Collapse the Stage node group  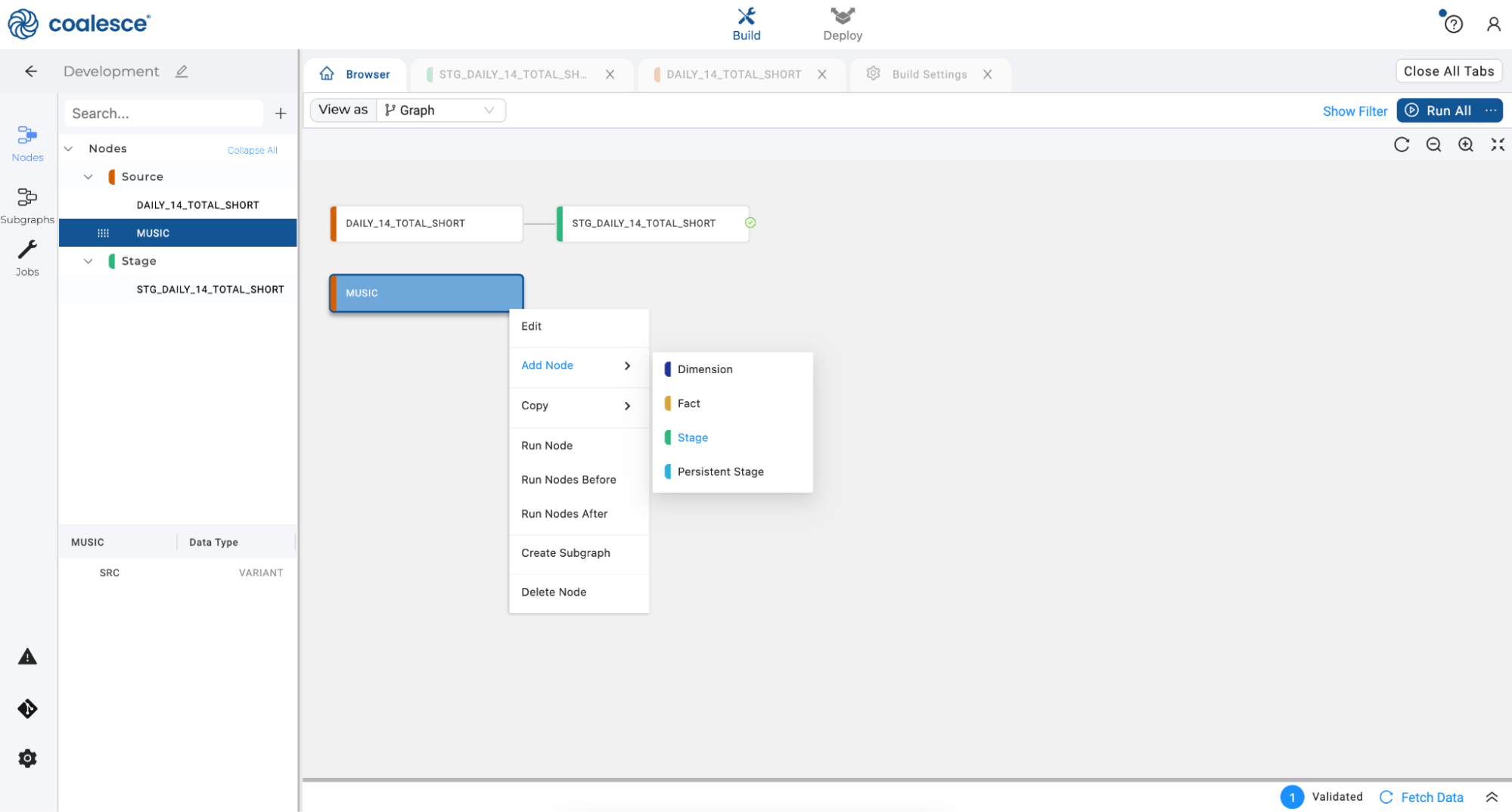click(x=88, y=261)
